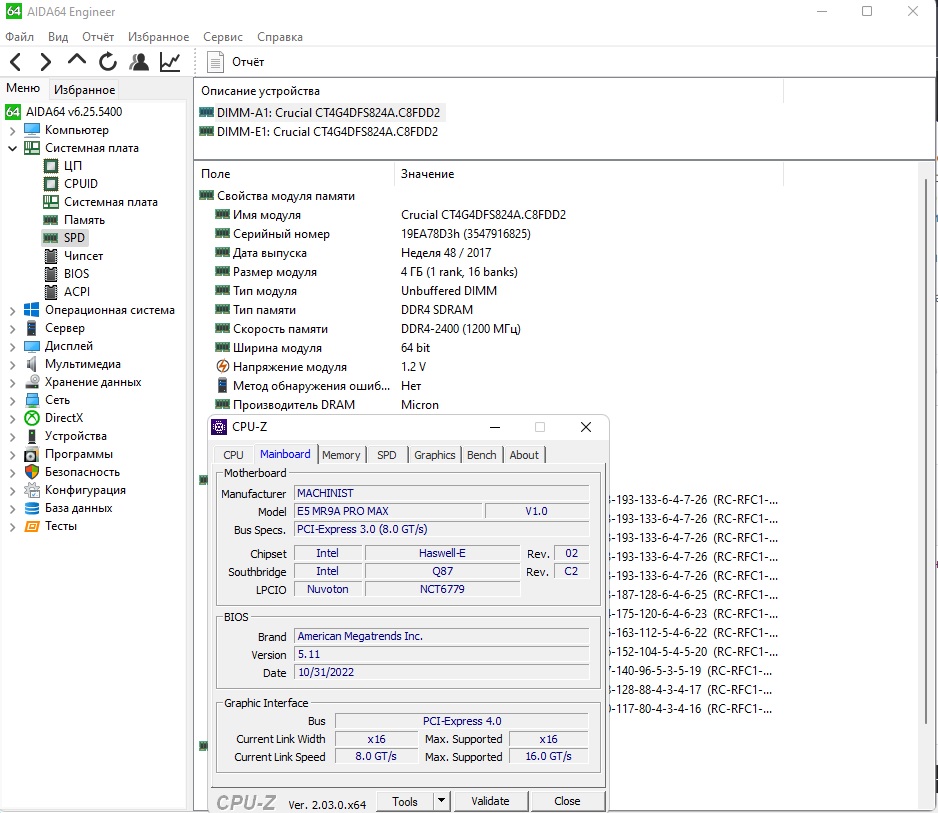Expand the Сервер tree node
Image resolution: width=938 pixels, height=813 pixels.
[13, 328]
